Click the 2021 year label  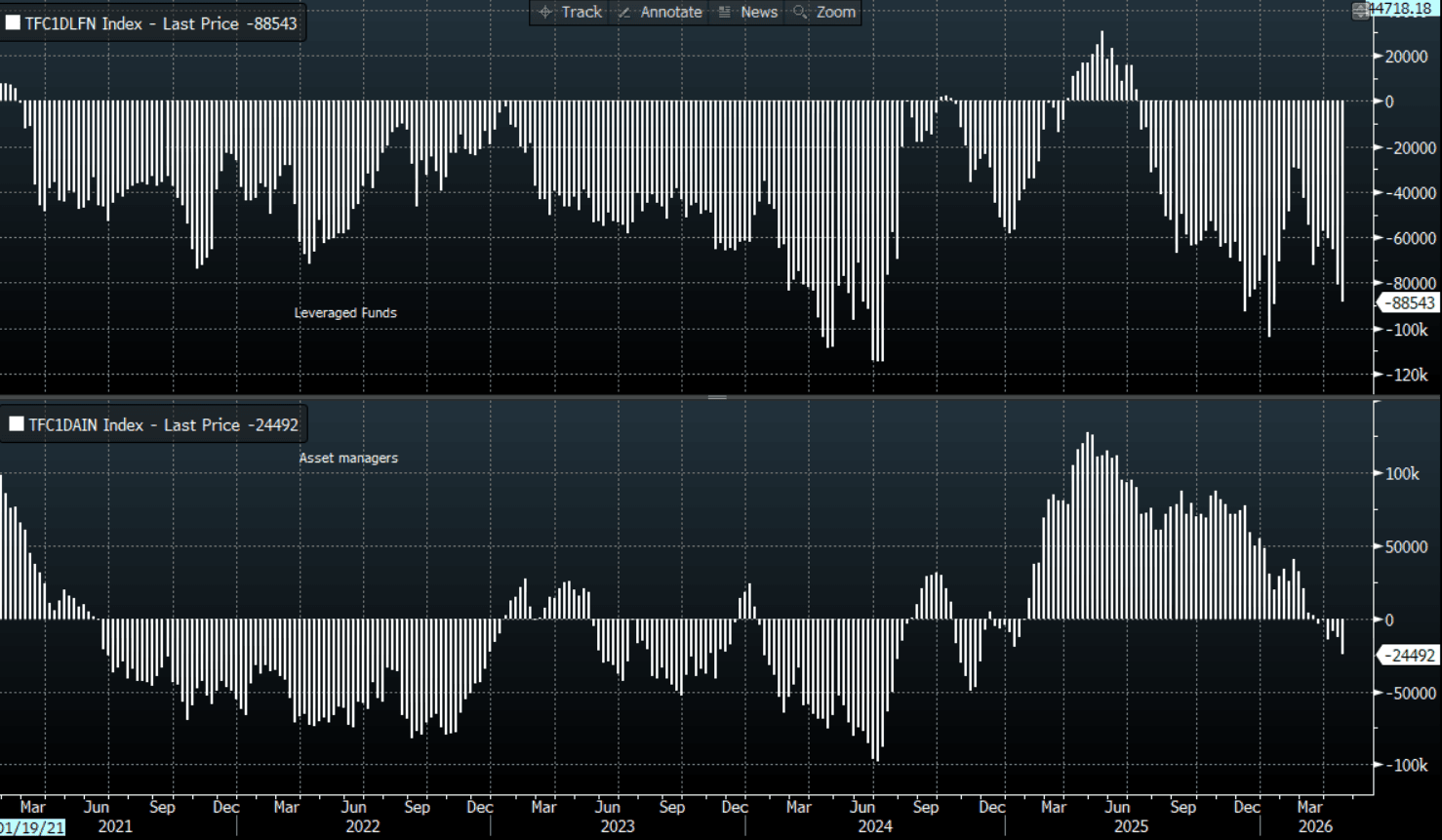click(x=115, y=826)
